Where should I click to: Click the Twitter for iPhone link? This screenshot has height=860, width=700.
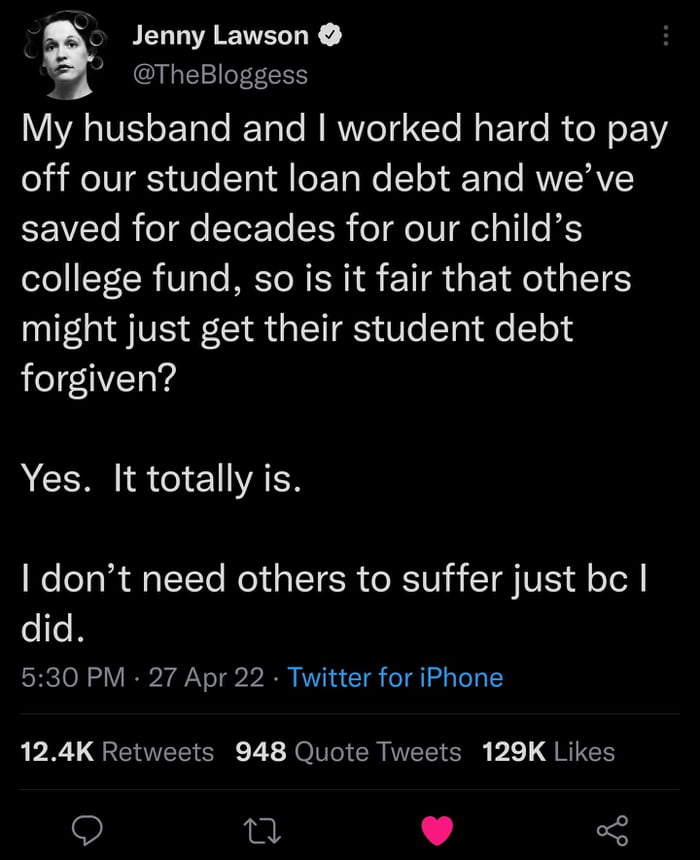coord(395,678)
